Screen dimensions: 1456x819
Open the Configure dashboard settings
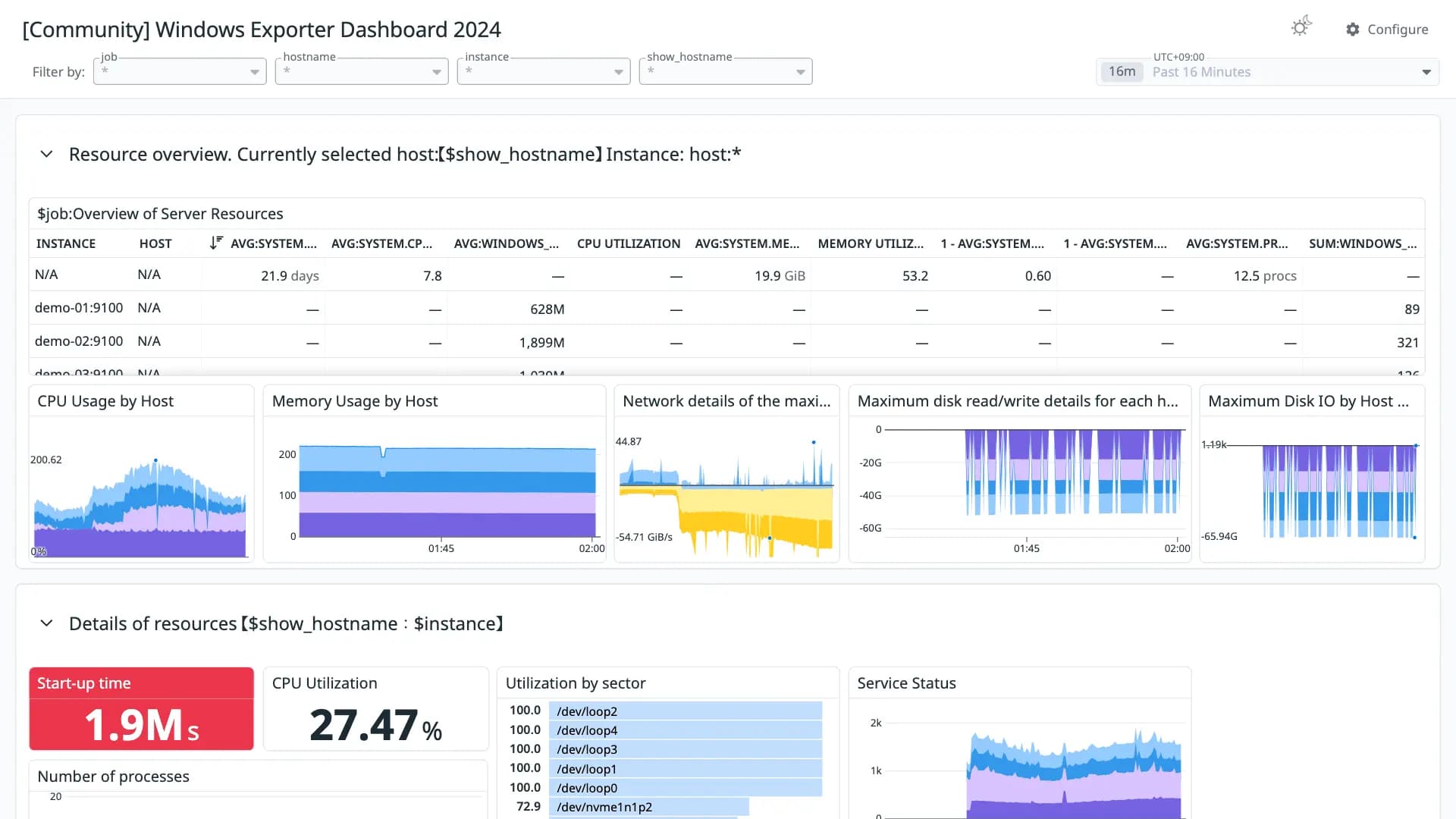click(x=1387, y=29)
